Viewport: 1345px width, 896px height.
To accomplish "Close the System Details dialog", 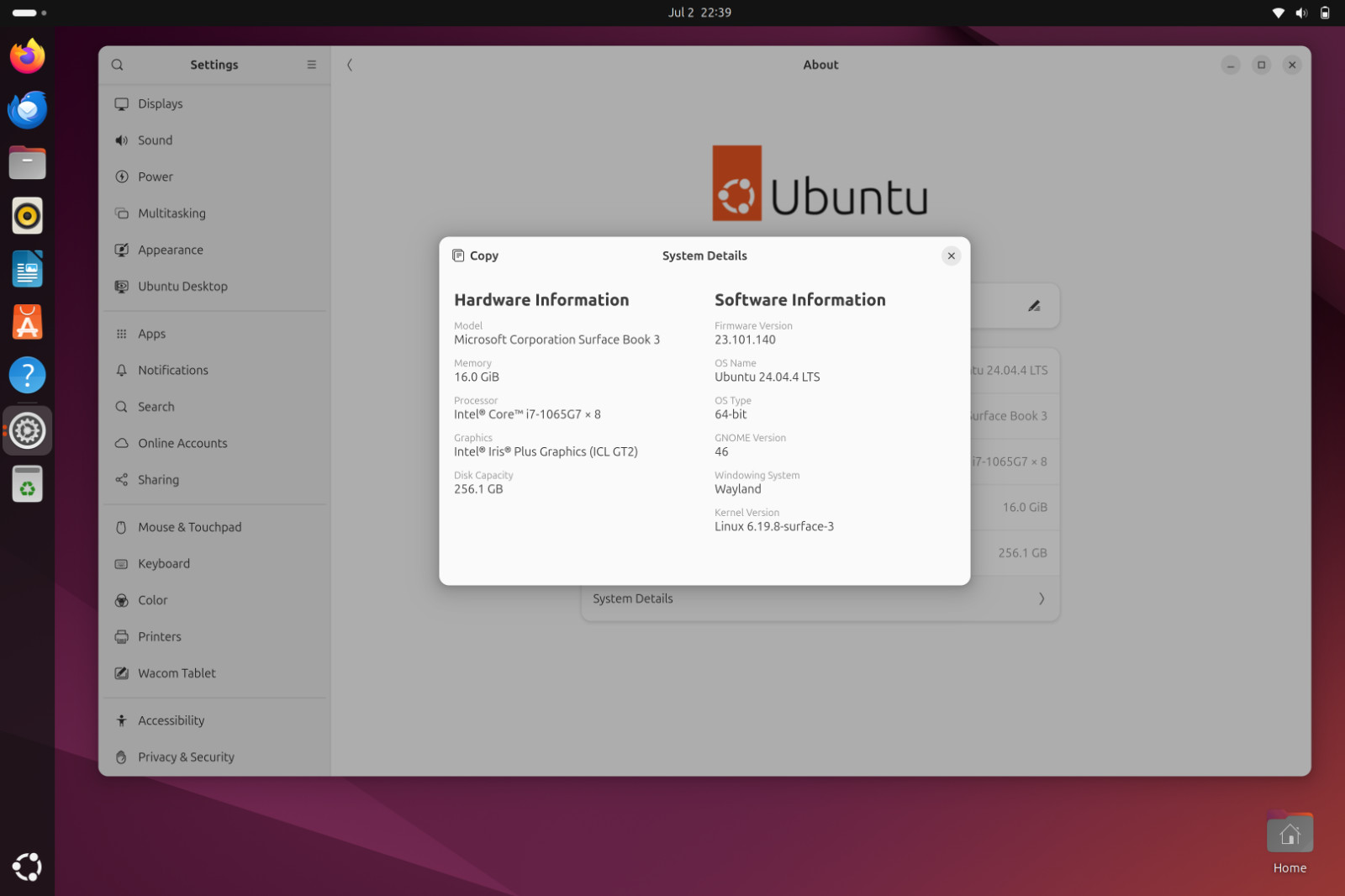I will coord(951,256).
